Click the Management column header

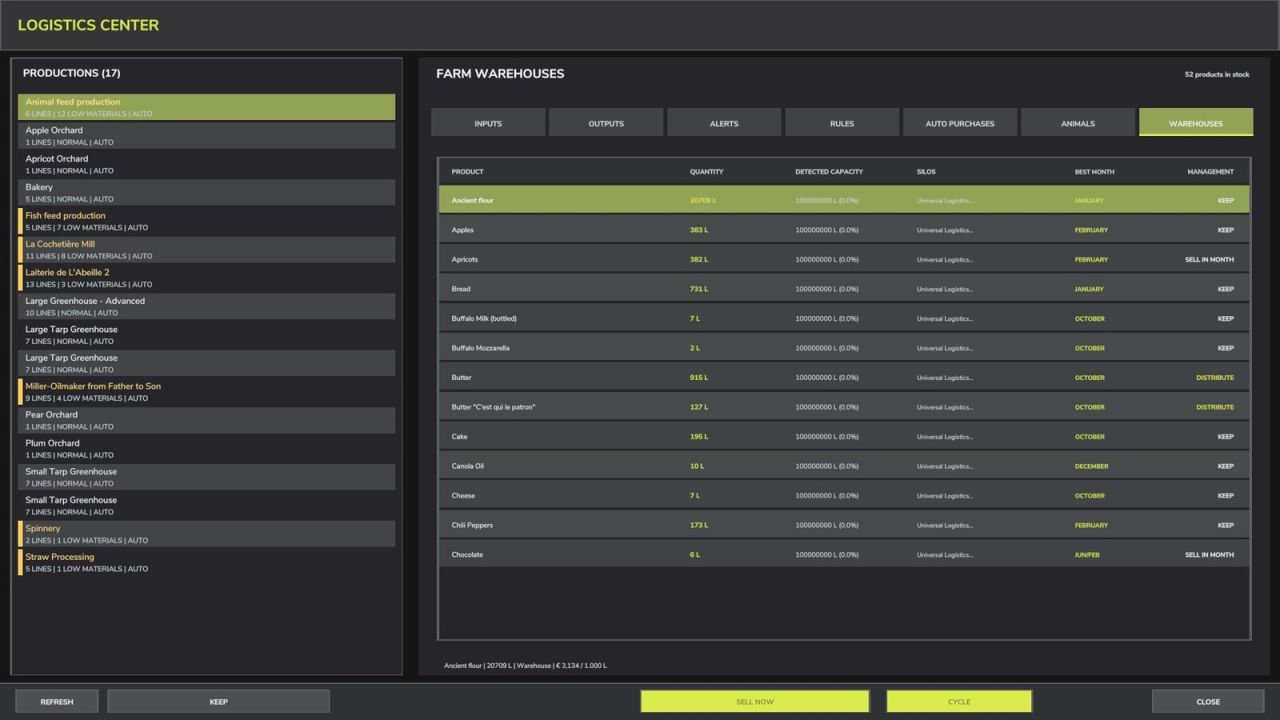point(1210,172)
